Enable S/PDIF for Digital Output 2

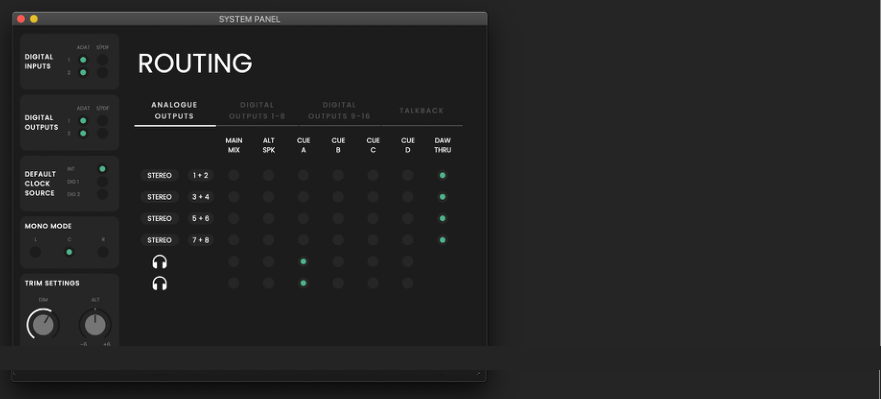click(x=102, y=133)
